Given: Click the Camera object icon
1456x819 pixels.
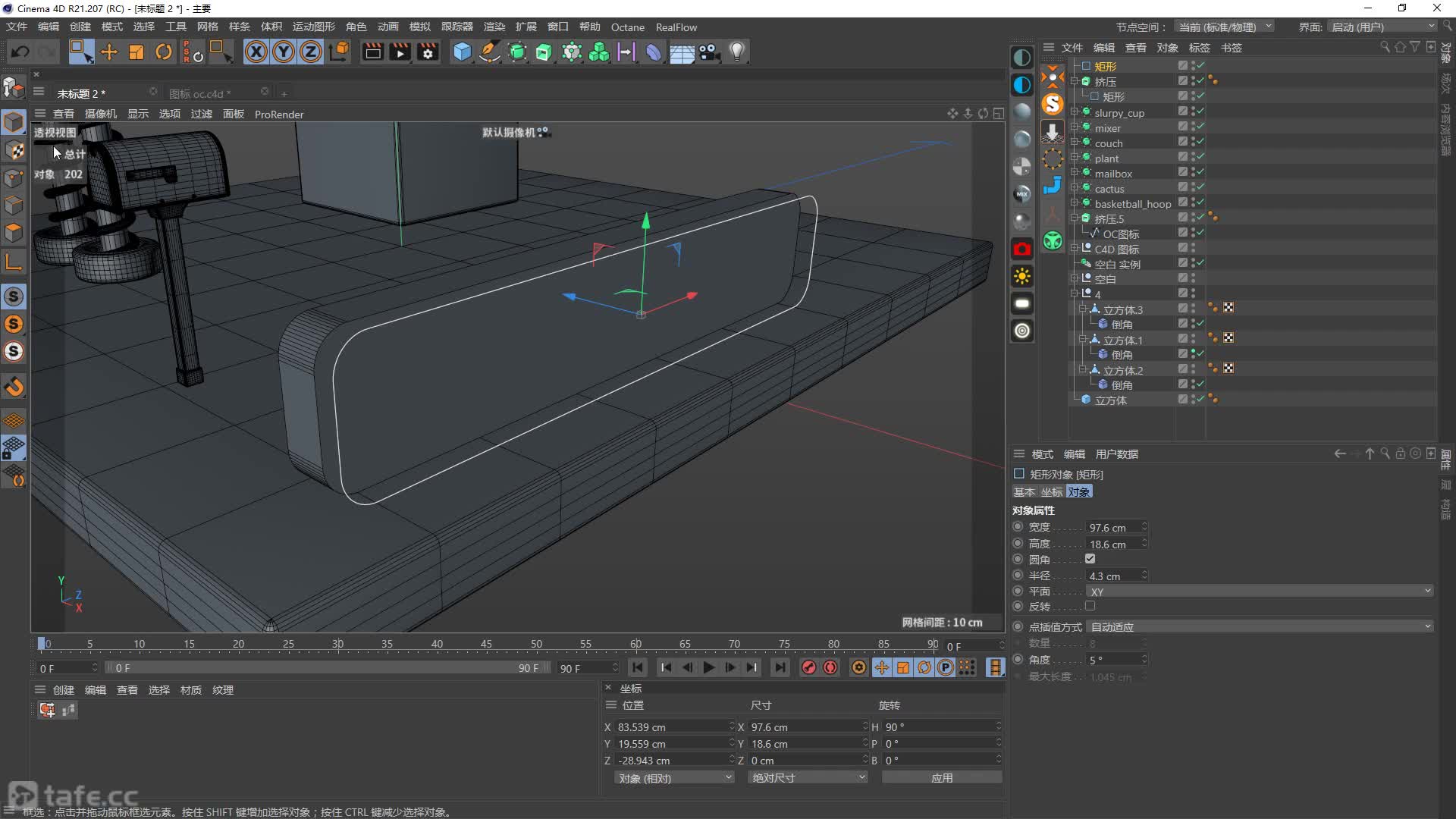Looking at the screenshot, I should point(710,52).
